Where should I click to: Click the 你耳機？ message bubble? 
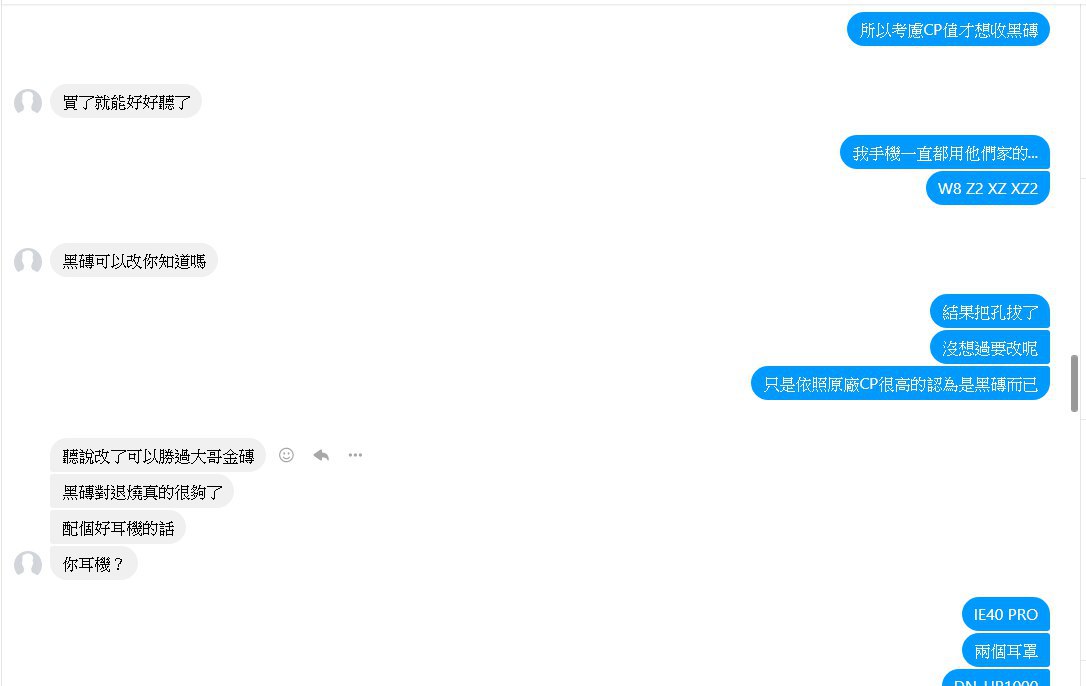click(94, 564)
